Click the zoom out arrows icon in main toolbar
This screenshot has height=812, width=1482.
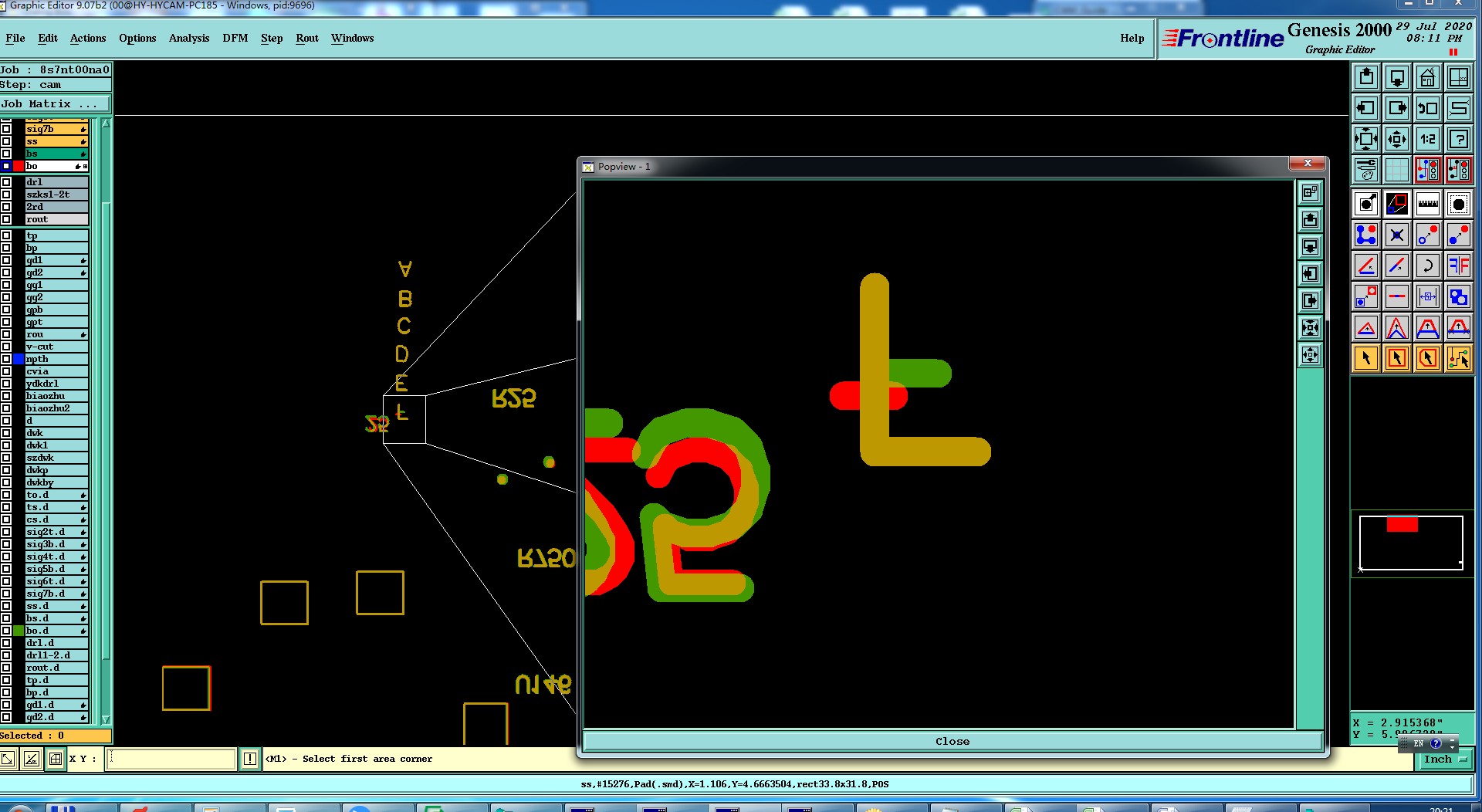click(1397, 139)
